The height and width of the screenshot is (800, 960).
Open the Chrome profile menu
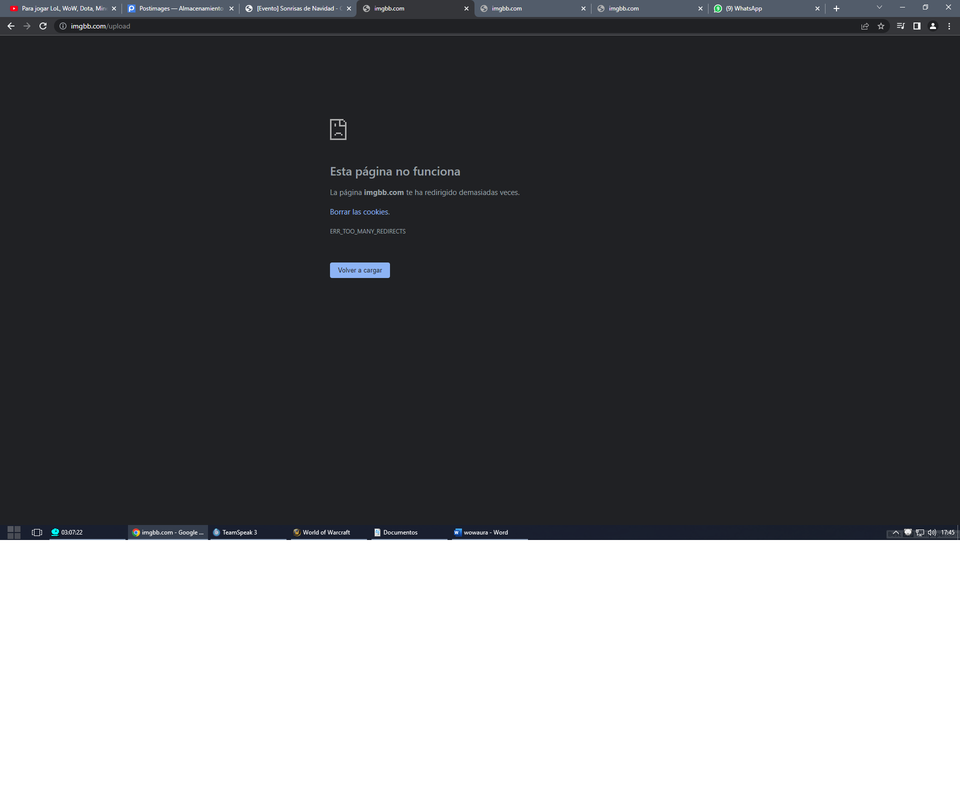(933, 26)
